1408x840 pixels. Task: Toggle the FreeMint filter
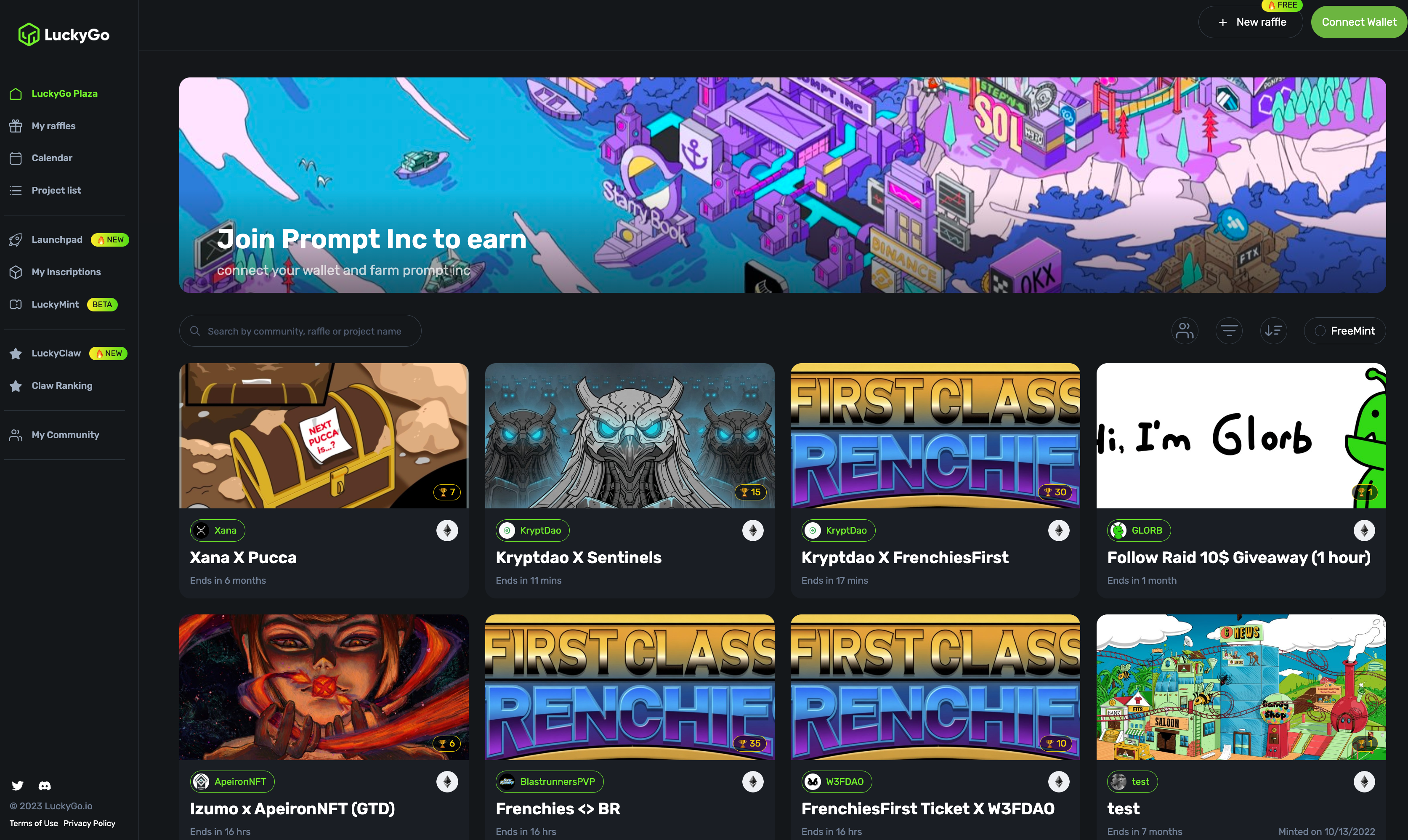(1344, 330)
